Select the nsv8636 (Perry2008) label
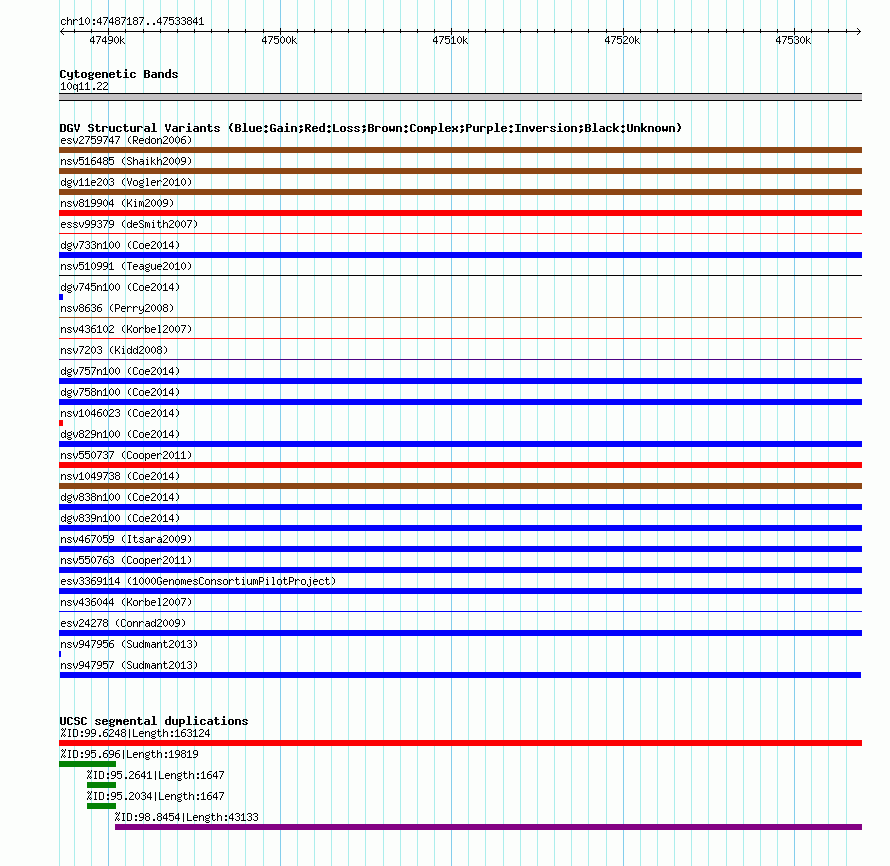The height and width of the screenshot is (866, 890). [117, 308]
